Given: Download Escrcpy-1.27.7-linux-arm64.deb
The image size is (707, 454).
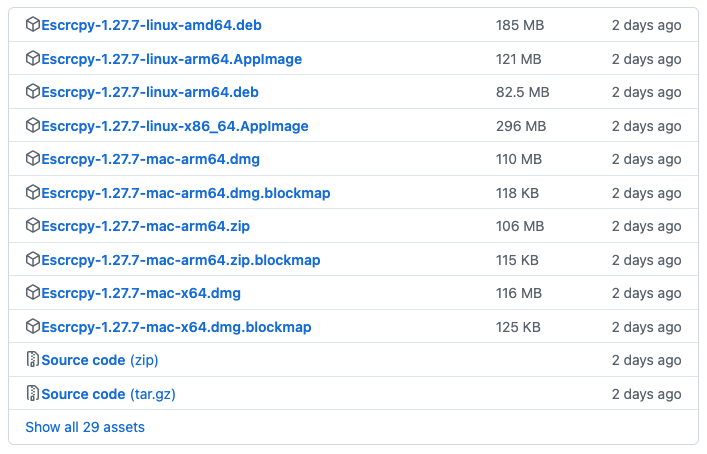Looking at the screenshot, I should coord(150,92).
